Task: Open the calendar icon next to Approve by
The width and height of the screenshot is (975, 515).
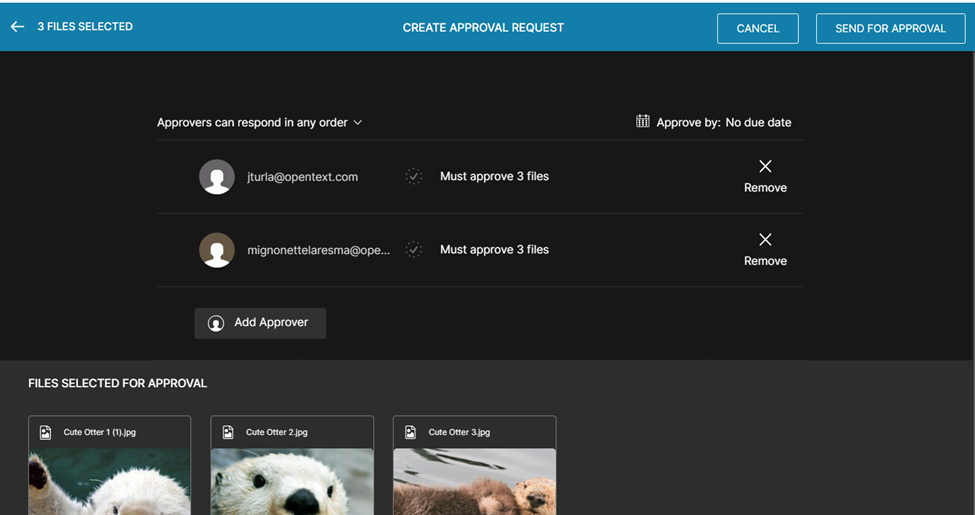Action: pyautogui.click(x=642, y=121)
